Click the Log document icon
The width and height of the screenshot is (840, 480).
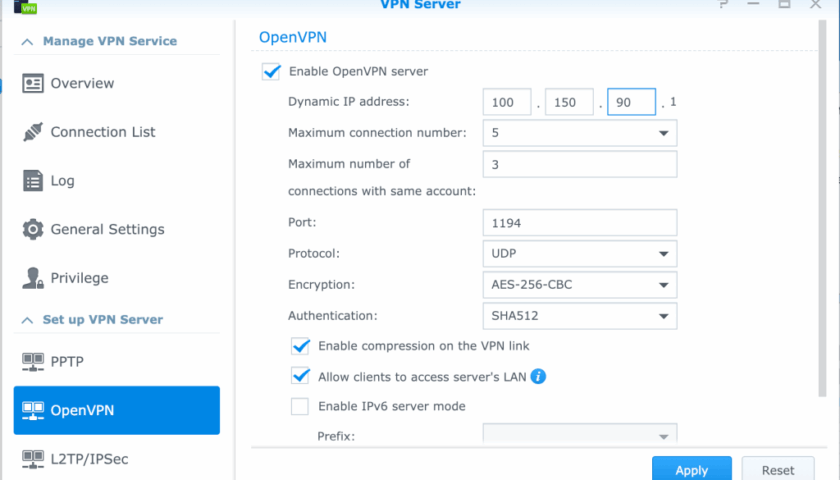(x=33, y=181)
